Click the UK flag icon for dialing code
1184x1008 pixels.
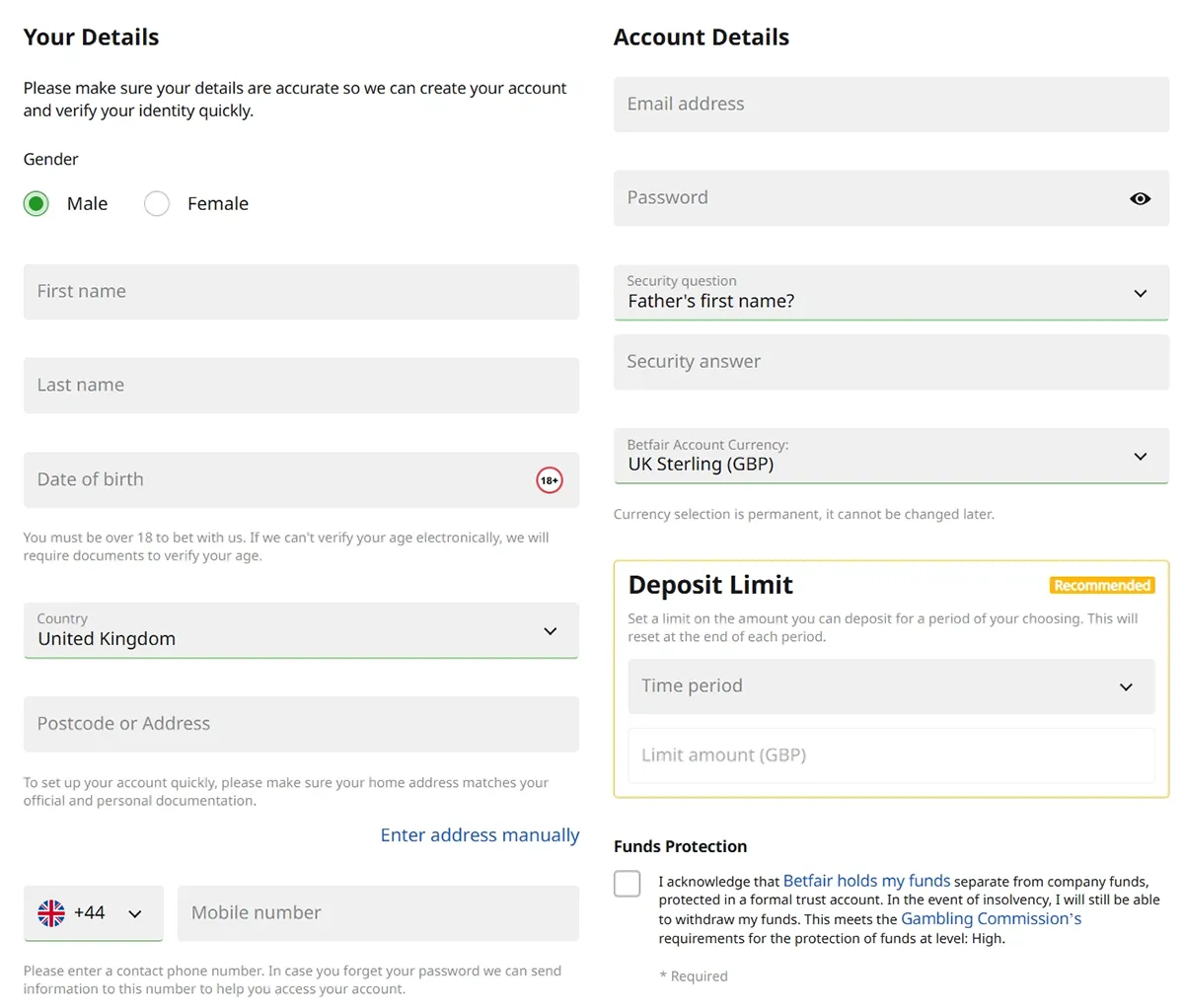pos(52,912)
